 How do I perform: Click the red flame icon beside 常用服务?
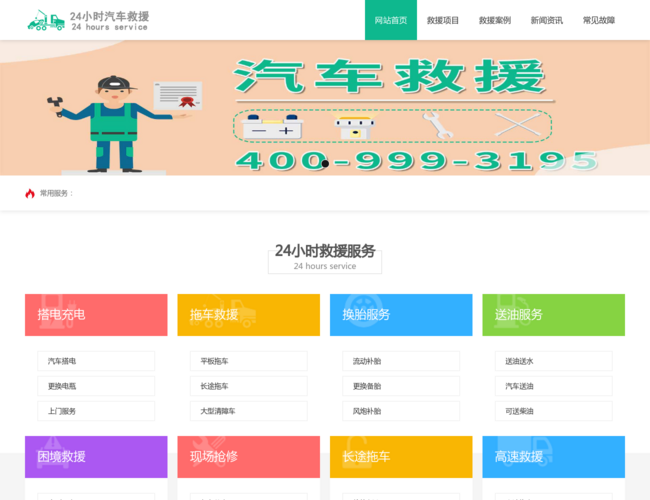[30, 193]
